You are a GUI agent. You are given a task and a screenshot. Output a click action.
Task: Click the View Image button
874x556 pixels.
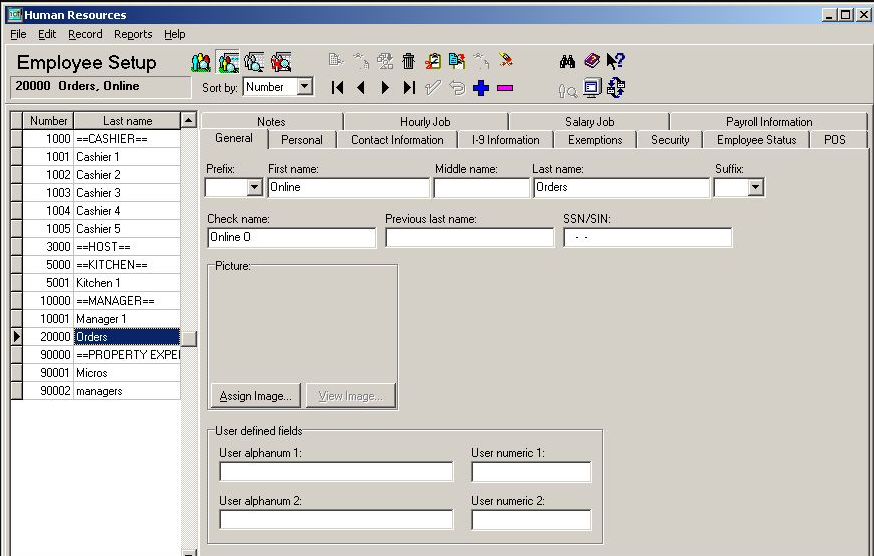(351, 396)
